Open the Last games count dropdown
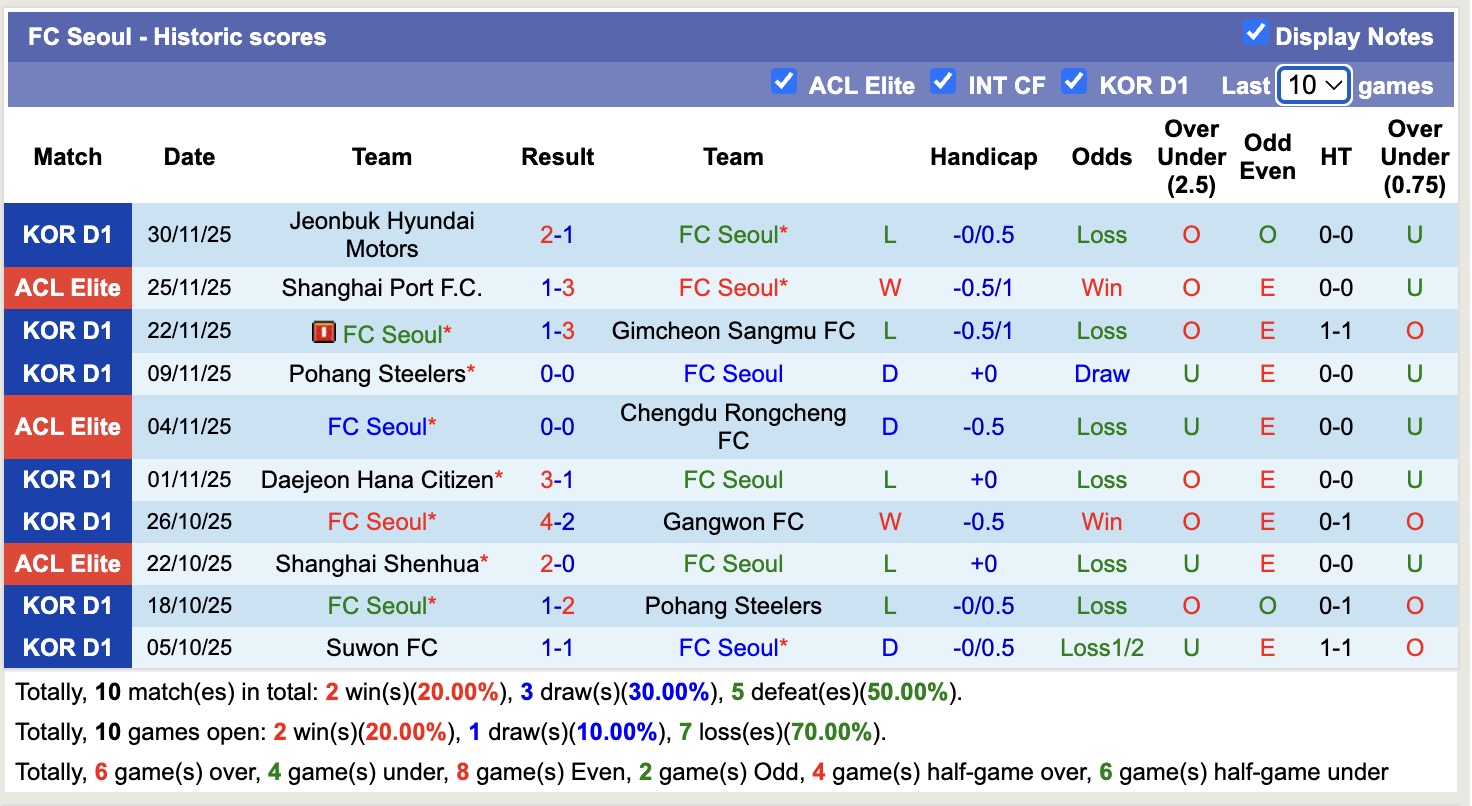1472x806 pixels. 1313,85
